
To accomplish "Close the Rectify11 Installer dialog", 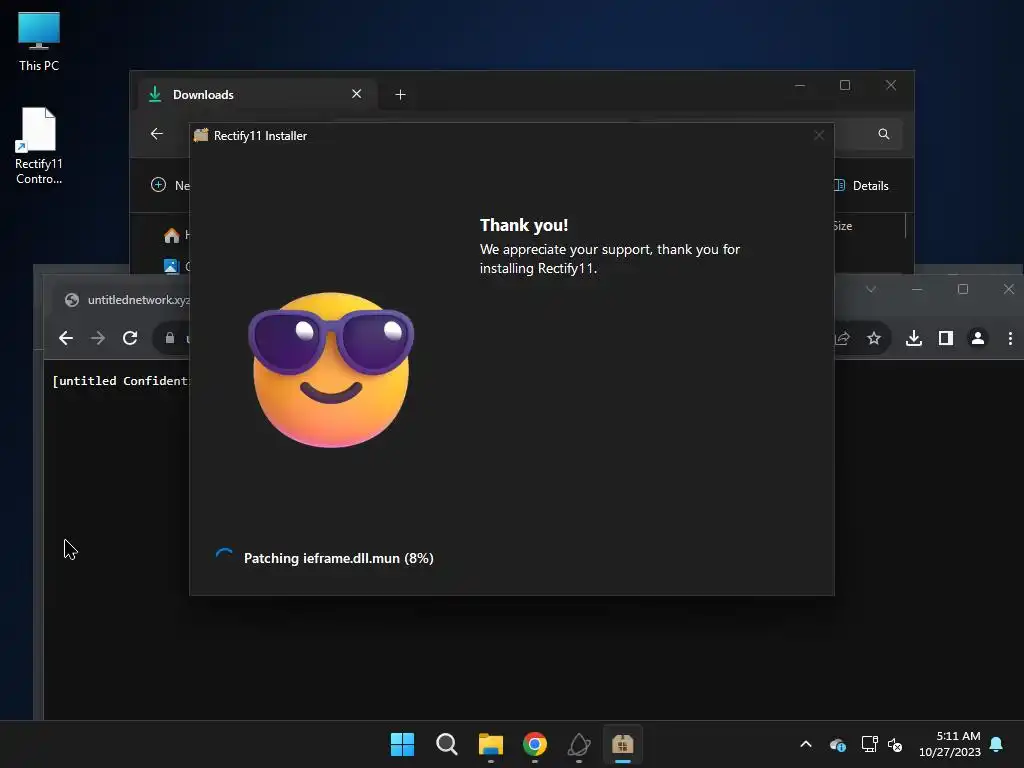I will tap(819, 136).
